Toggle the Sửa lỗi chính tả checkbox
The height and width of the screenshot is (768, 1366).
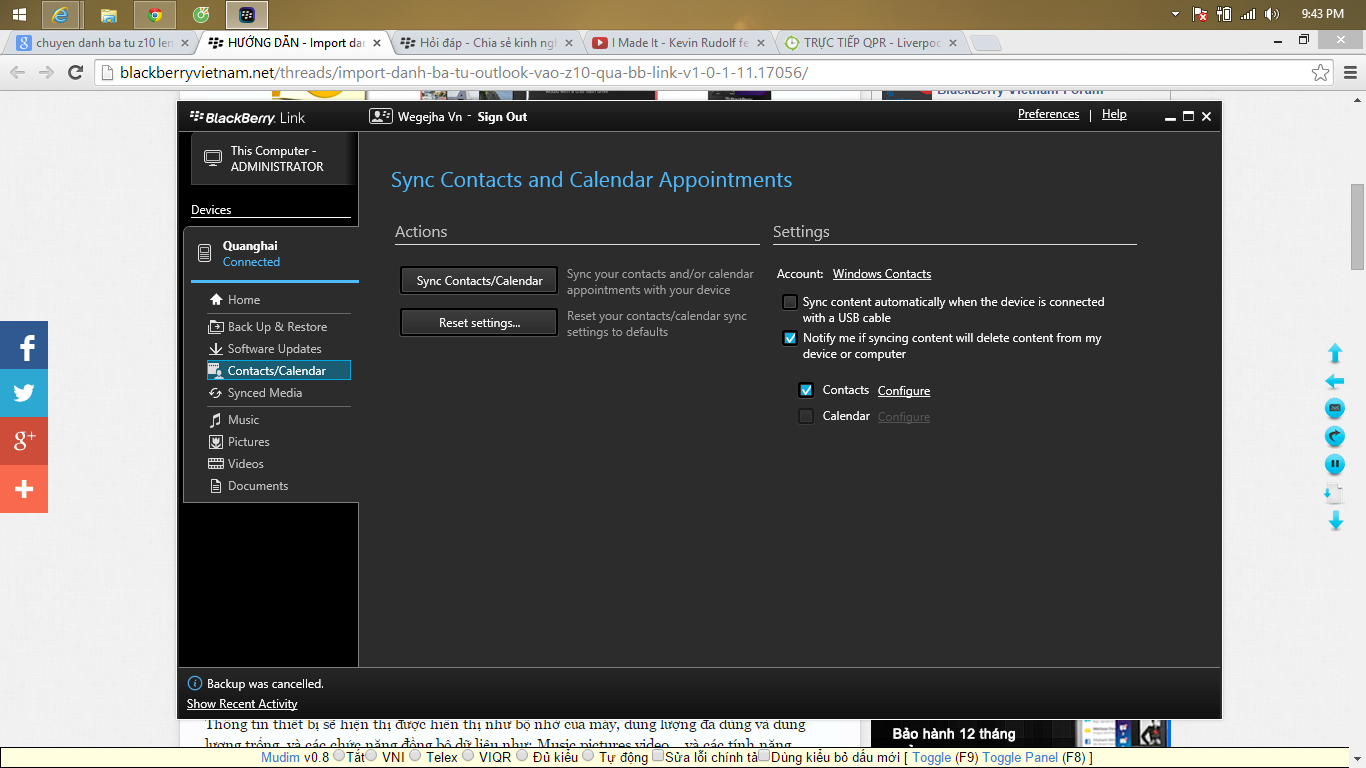click(x=658, y=756)
